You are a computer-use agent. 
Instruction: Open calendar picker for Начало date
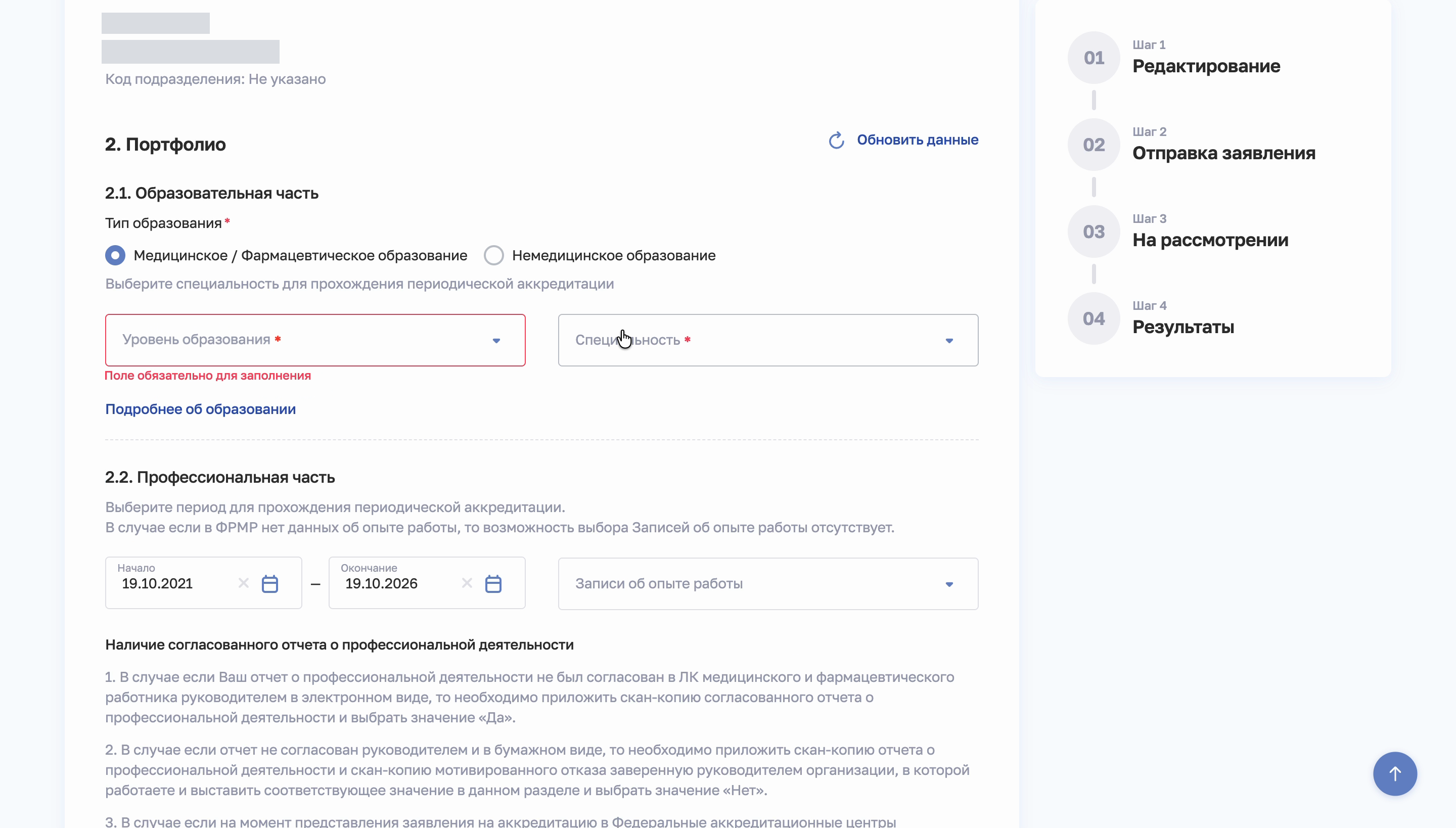(269, 584)
